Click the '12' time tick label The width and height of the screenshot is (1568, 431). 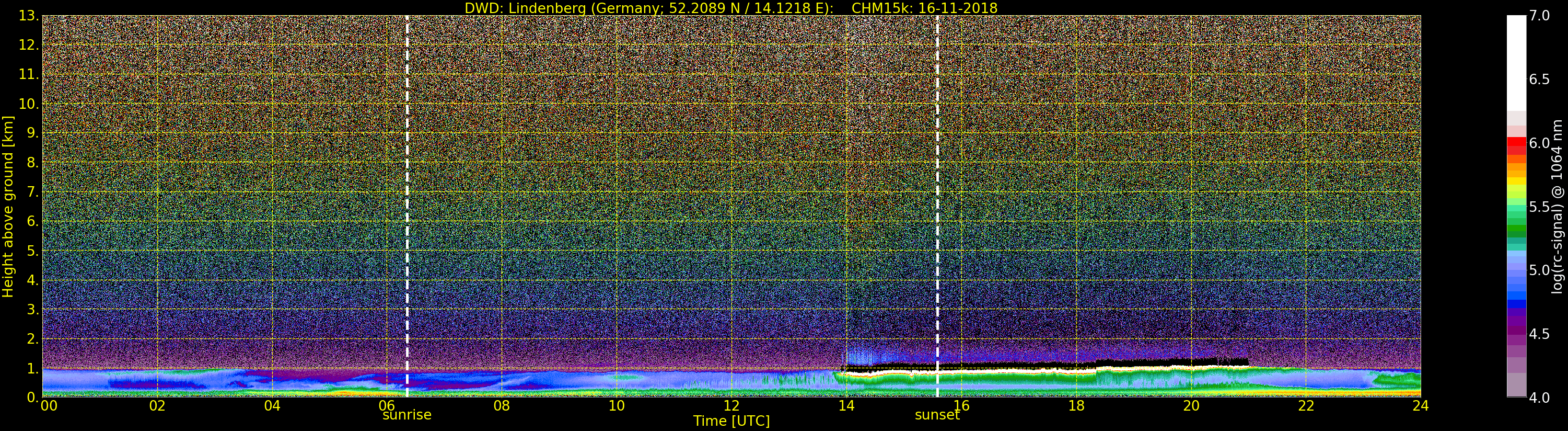(x=731, y=405)
